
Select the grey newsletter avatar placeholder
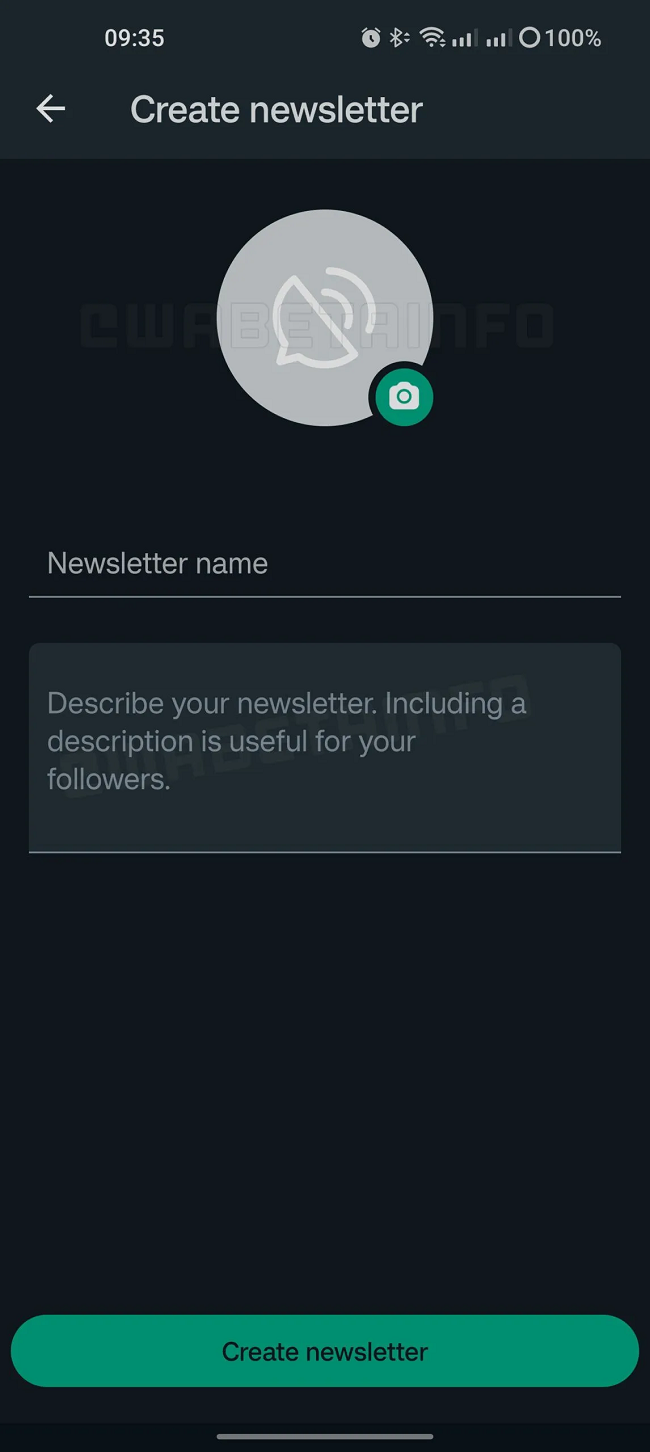[x=324, y=318]
